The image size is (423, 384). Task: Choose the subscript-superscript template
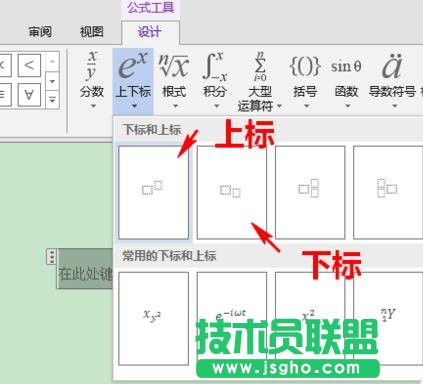tap(310, 192)
